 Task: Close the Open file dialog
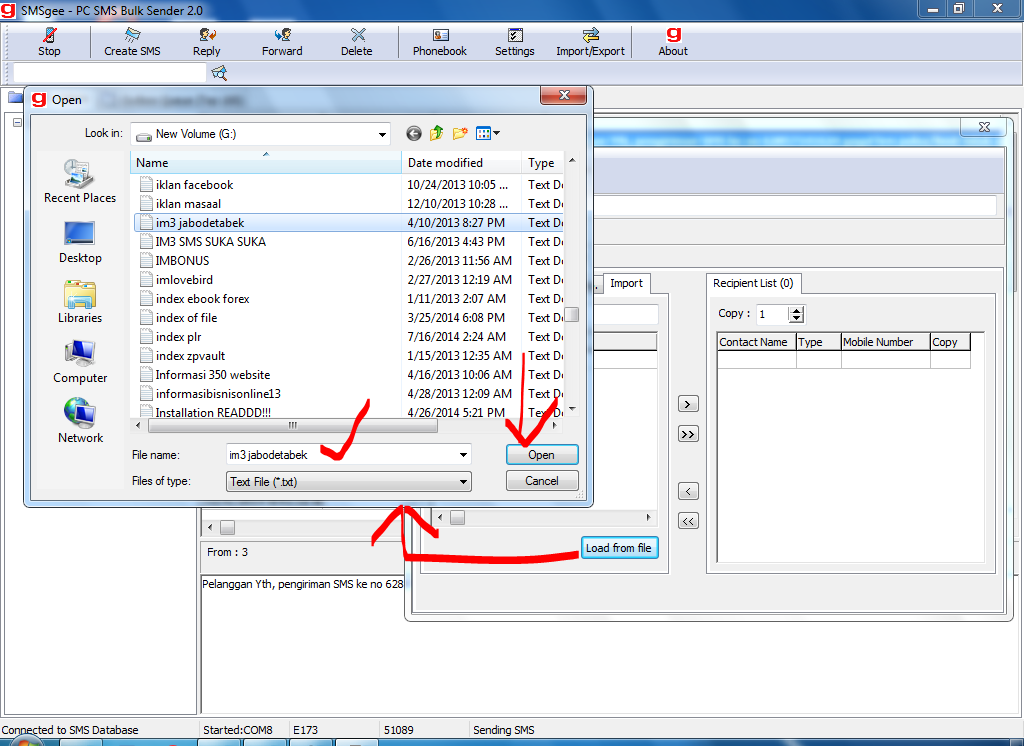pos(564,95)
